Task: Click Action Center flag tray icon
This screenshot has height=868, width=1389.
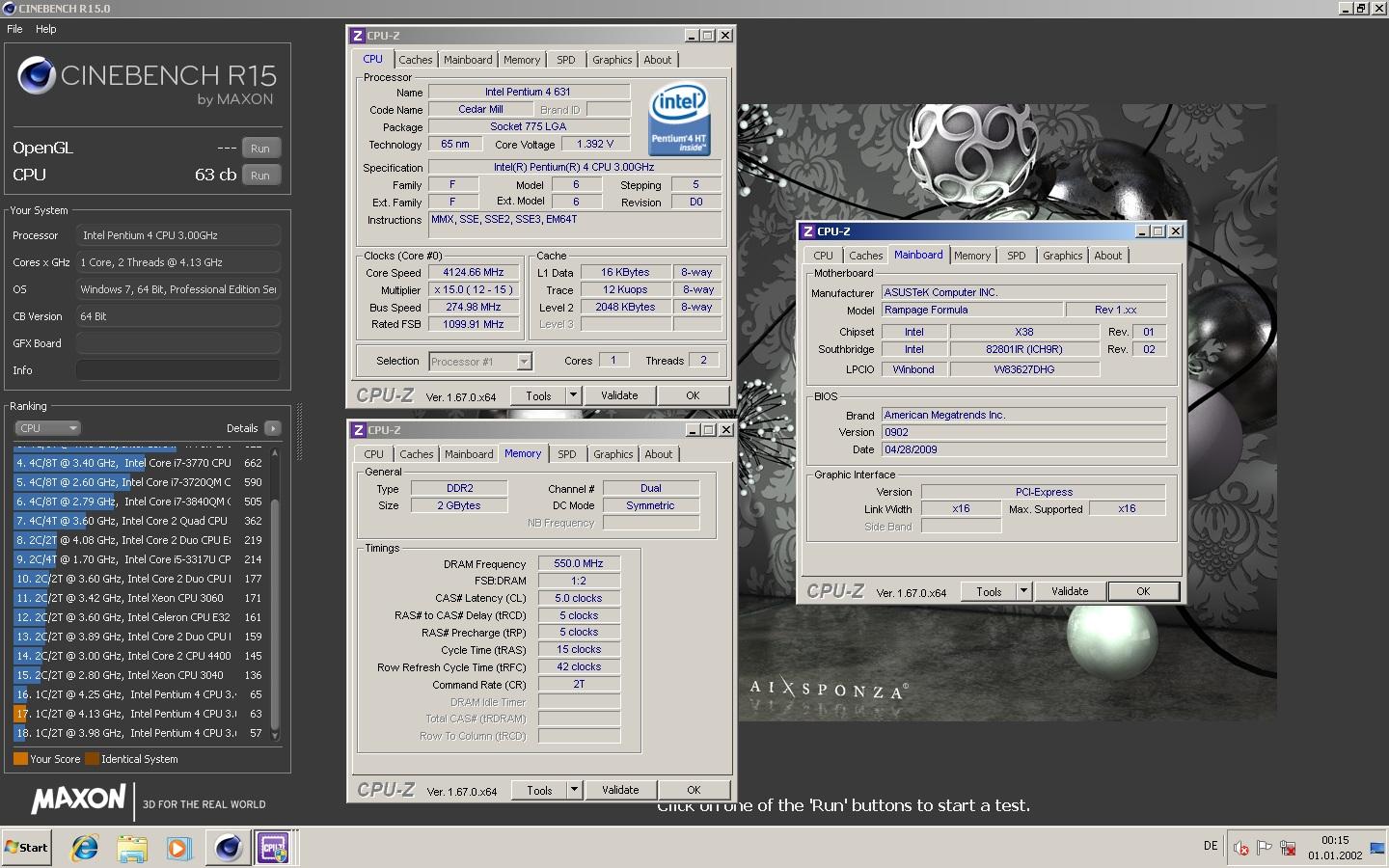Action: (1264, 848)
